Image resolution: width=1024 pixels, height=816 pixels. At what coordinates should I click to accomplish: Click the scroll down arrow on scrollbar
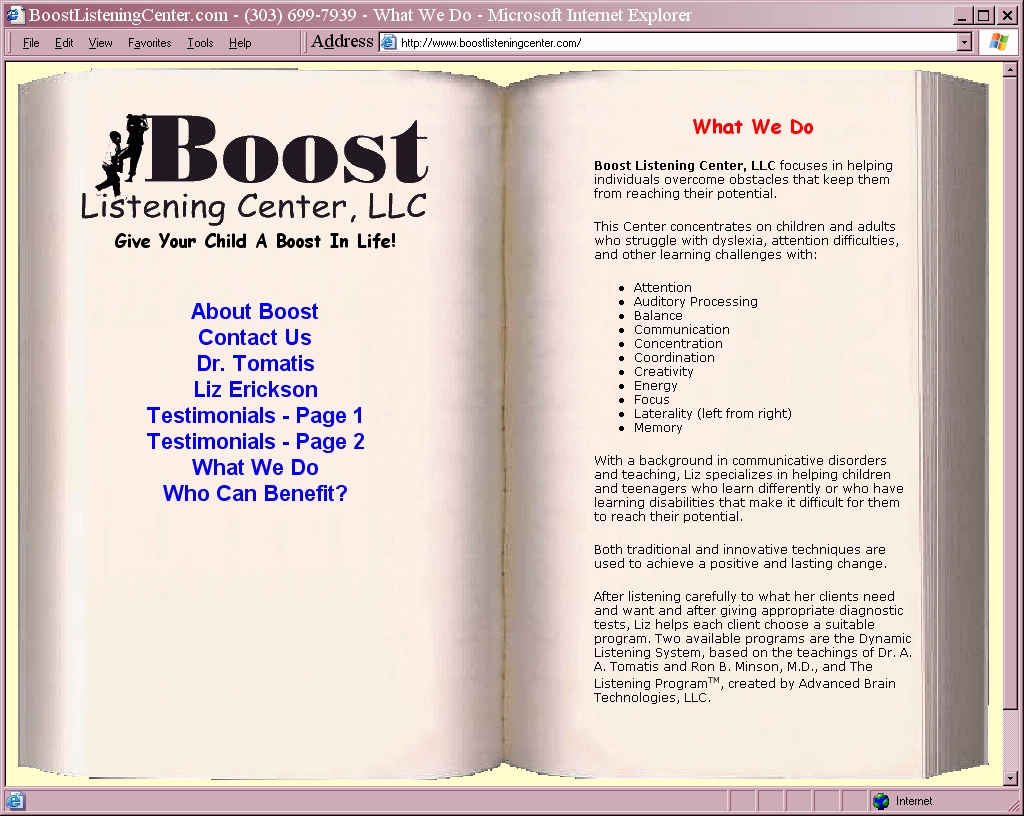tap(1010, 778)
